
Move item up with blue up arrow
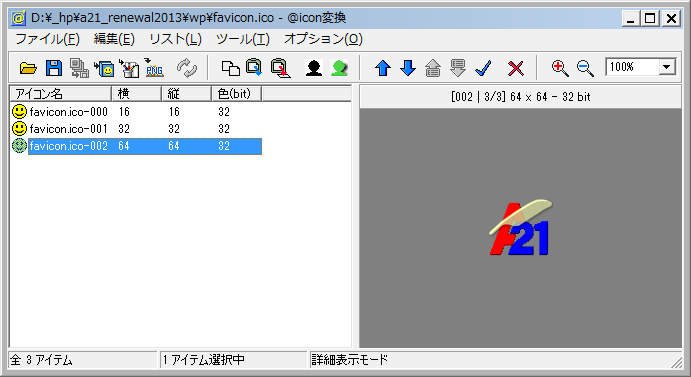click(x=383, y=68)
